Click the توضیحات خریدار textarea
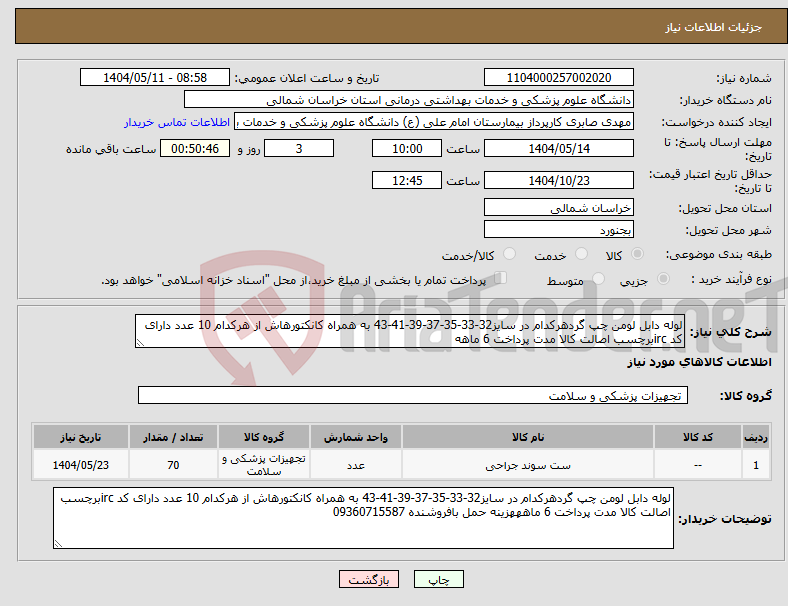Viewport: 788px width, 606px height. click(363, 518)
